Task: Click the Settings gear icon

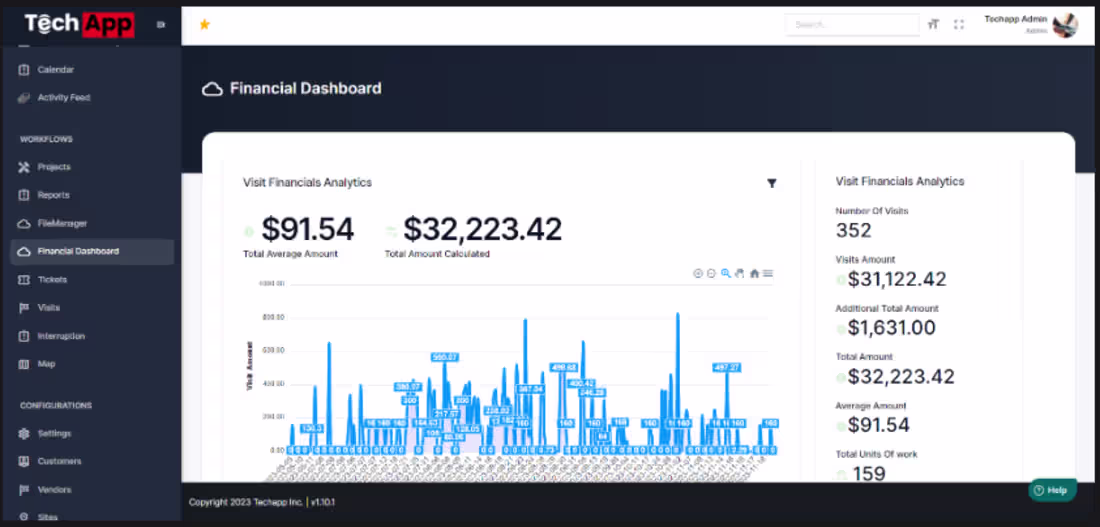Action: pos(24,433)
